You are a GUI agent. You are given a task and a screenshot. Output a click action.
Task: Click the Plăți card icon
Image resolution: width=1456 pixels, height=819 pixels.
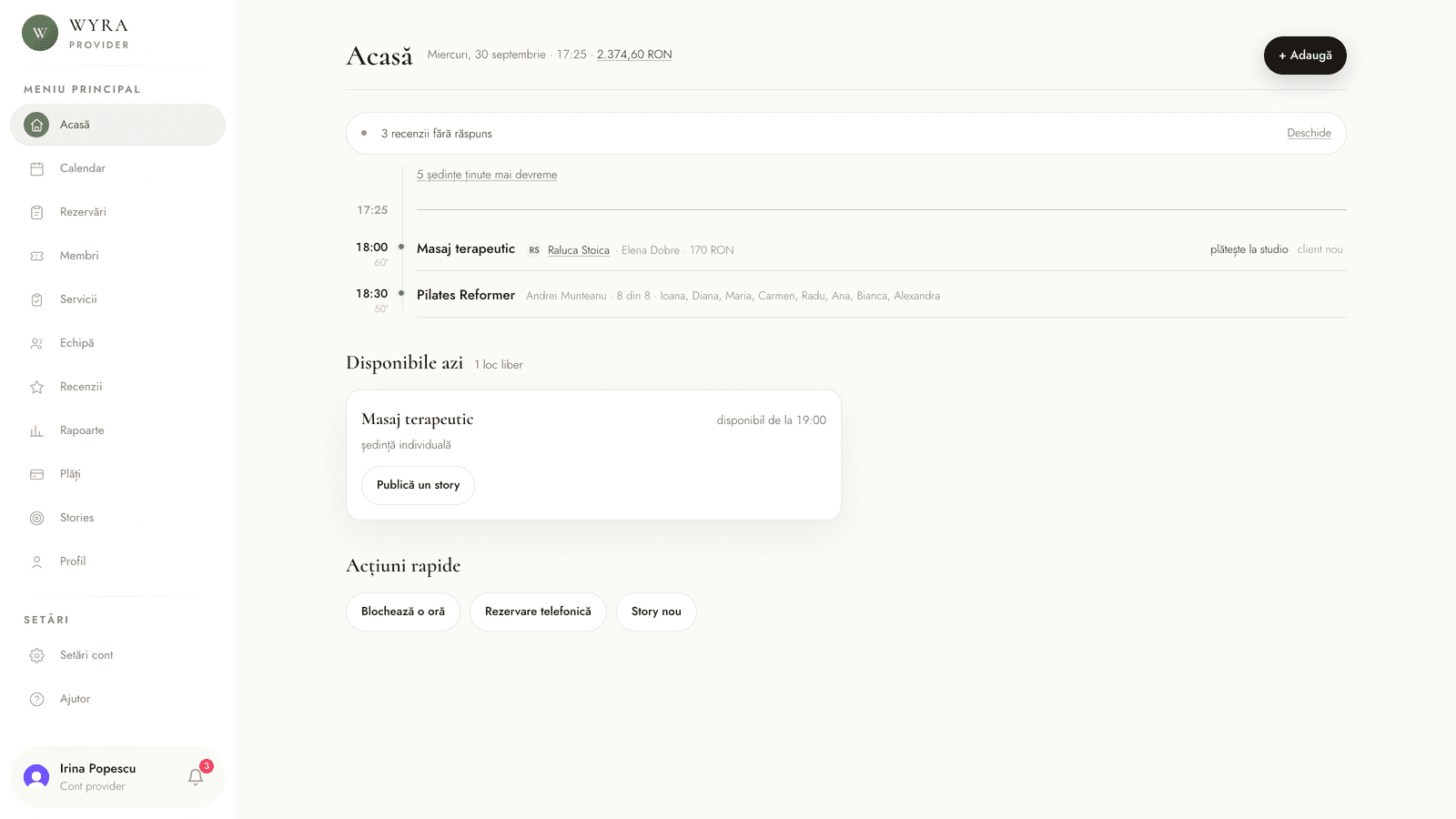click(x=36, y=474)
